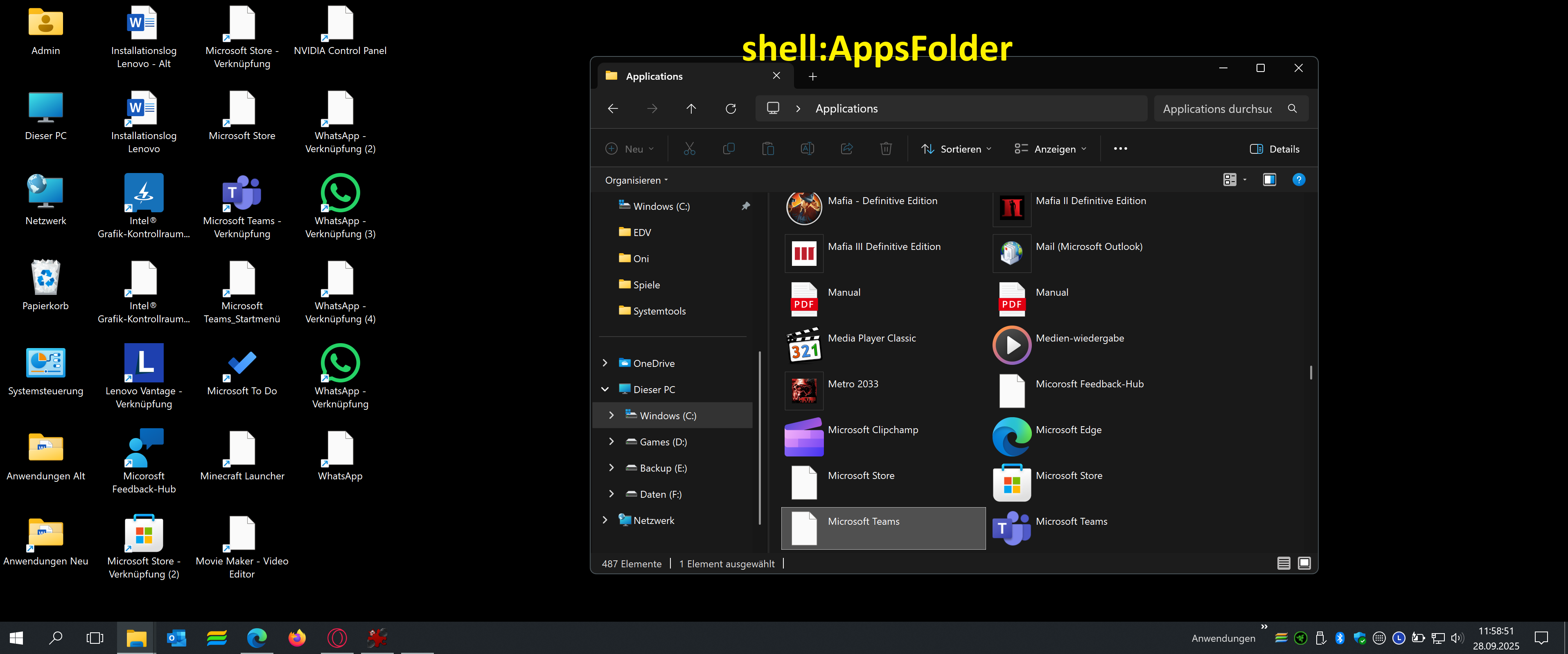Open Firefox from the taskbar
This screenshot has width=1568, height=654.
(x=297, y=638)
